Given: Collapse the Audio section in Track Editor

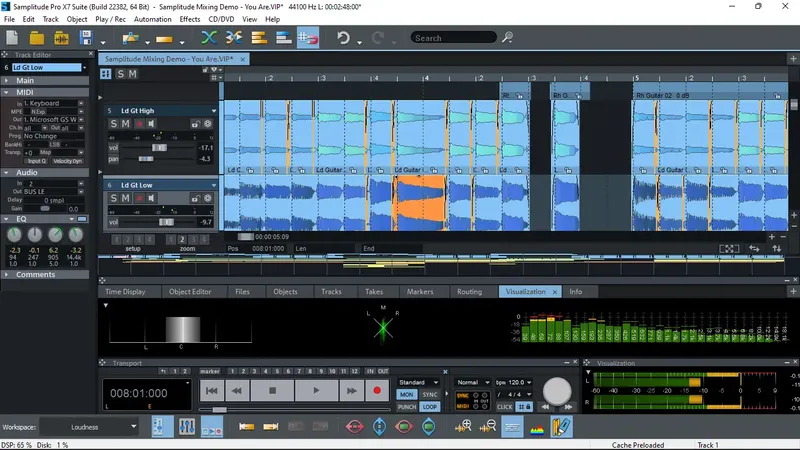Looking at the screenshot, I should click(x=6, y=173).
